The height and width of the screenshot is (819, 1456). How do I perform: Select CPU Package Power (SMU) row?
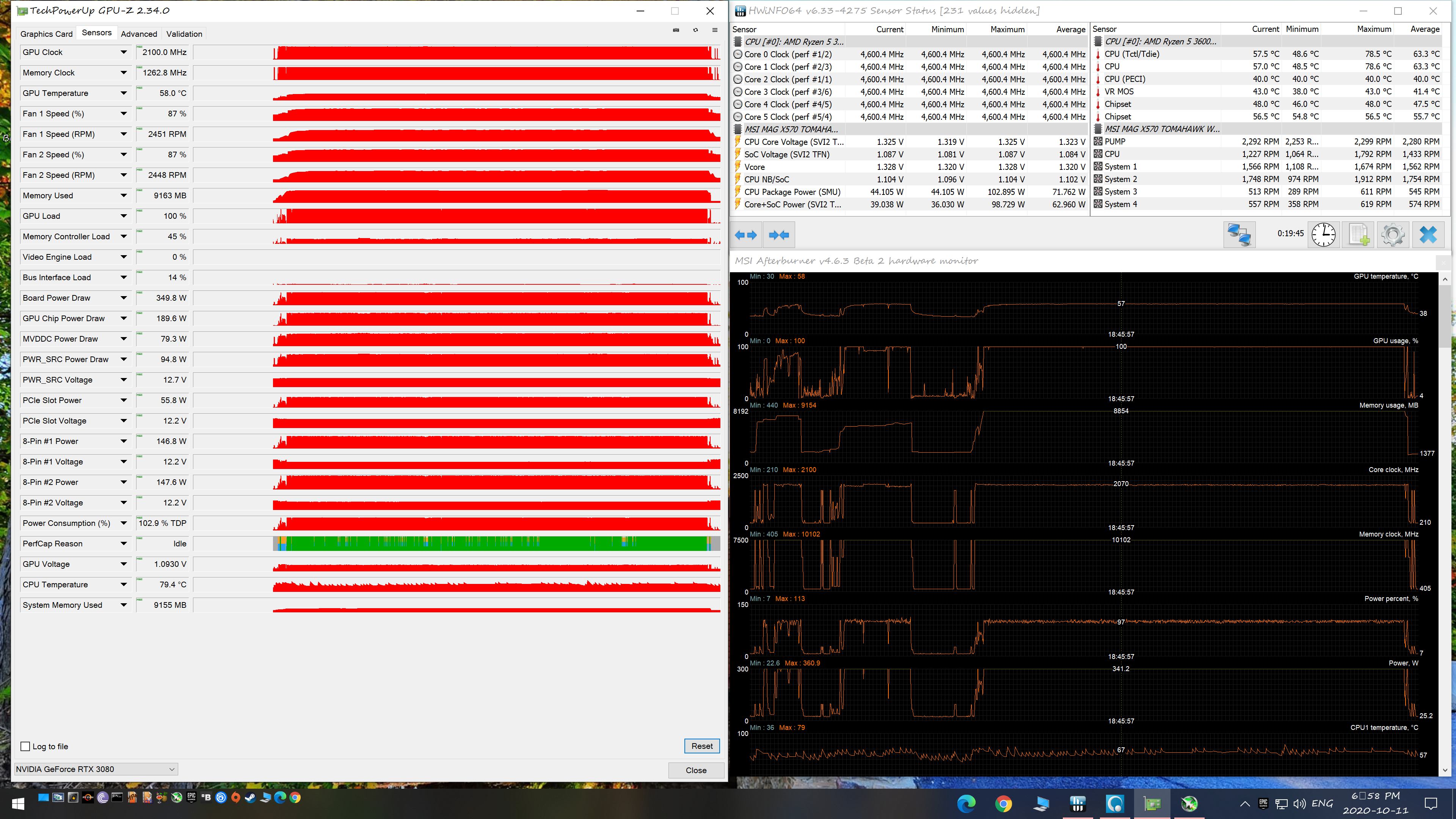coord(909,191)
